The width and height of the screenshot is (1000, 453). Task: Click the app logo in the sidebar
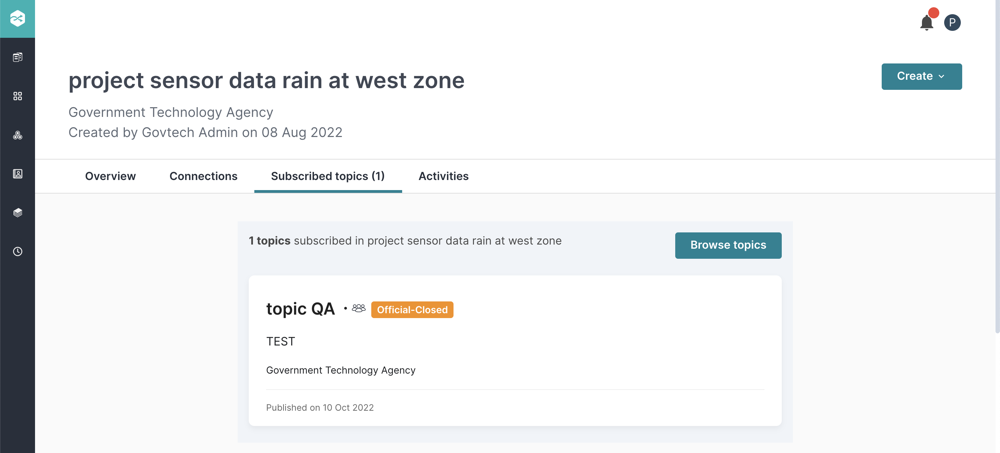coord(17,19)
